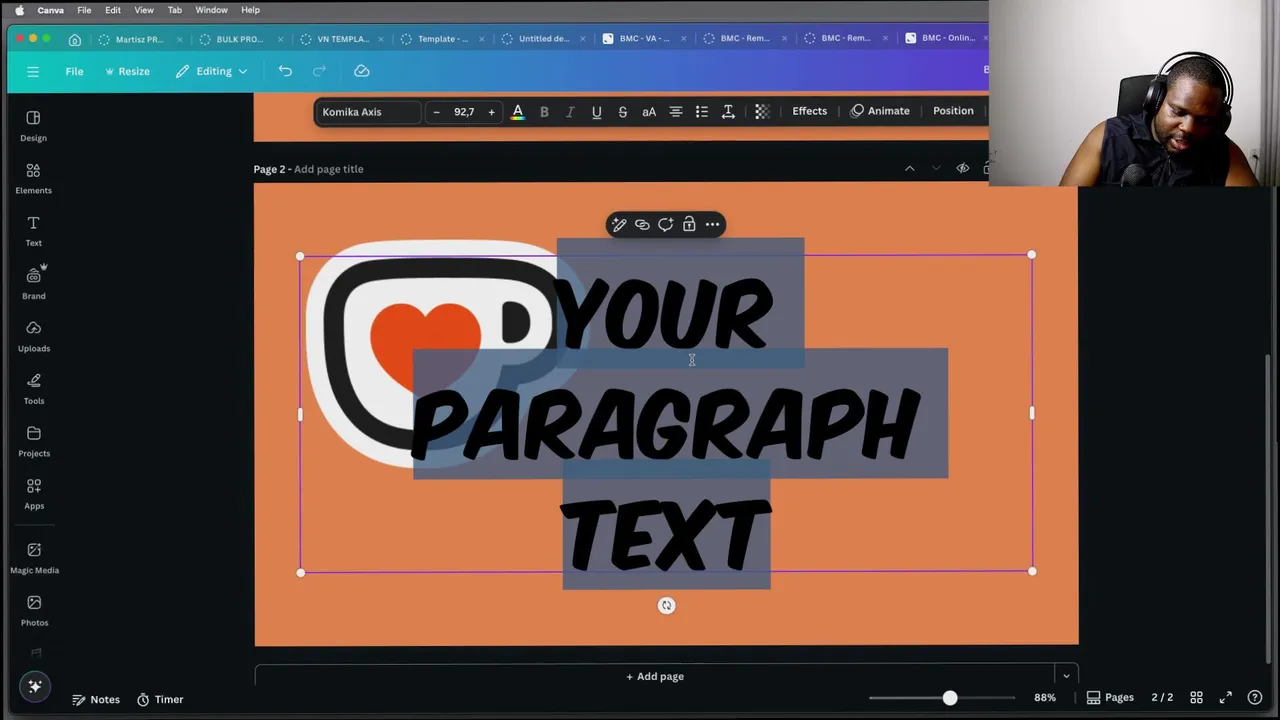Click Add page title field
This screenshot has width=1280, height=720.
pos(329,169)
